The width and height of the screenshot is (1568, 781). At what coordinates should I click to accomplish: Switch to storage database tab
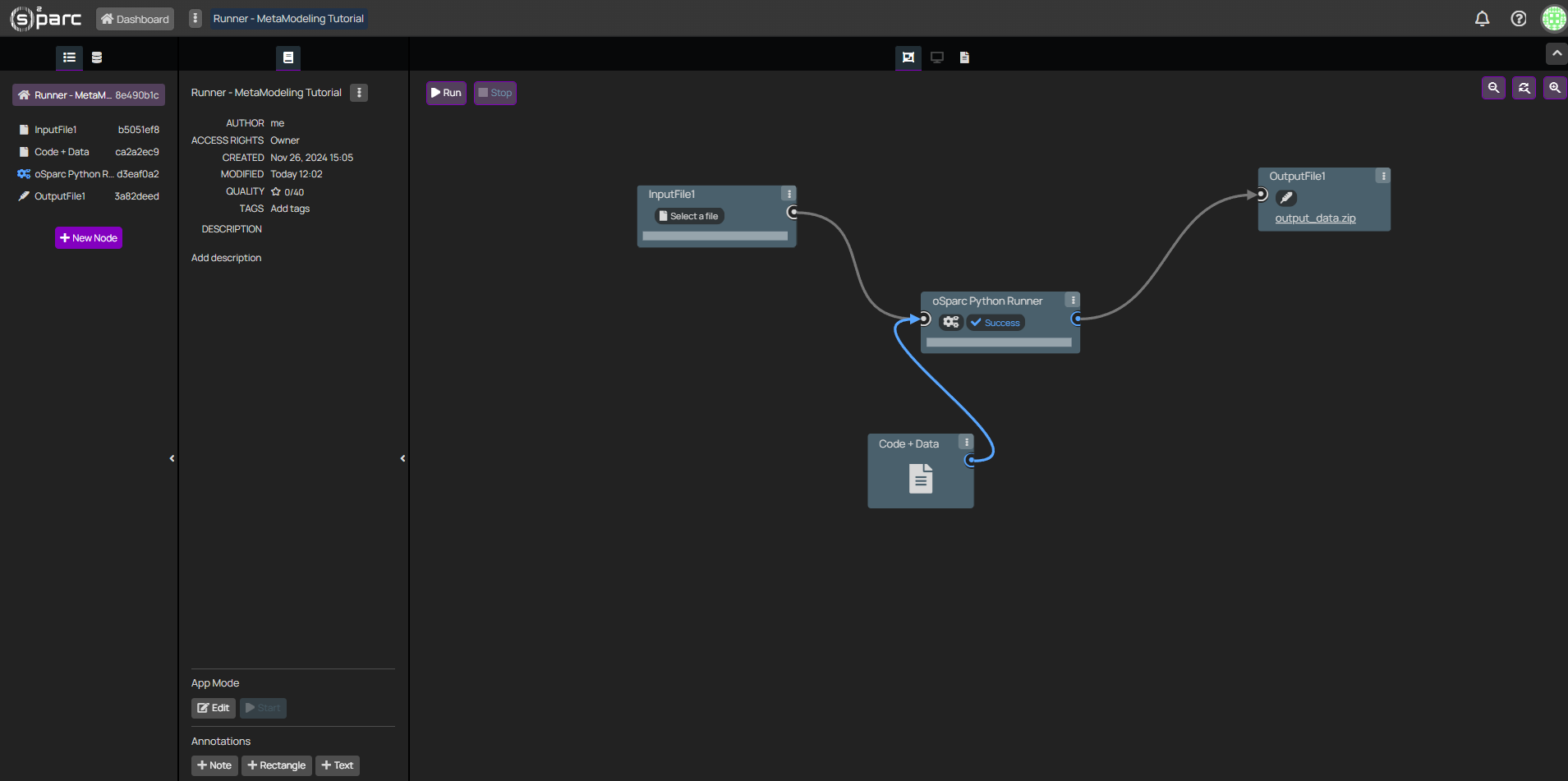click(x=97, y=57)
